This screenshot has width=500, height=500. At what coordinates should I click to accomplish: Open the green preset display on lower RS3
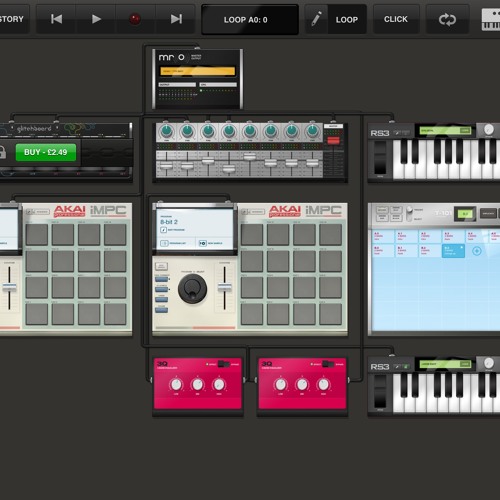[x=445, y=364]
